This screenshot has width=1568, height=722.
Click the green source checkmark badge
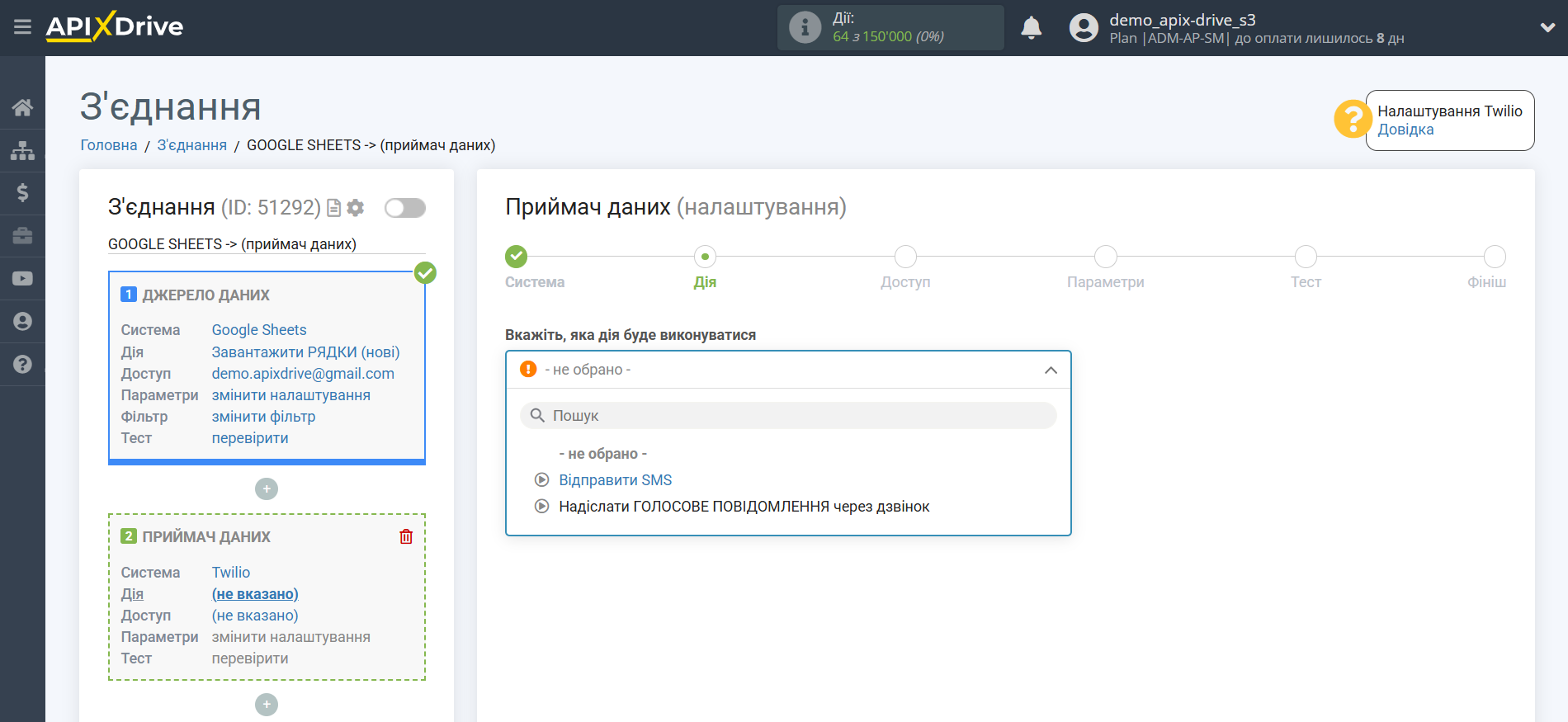[x=425, y=272]
